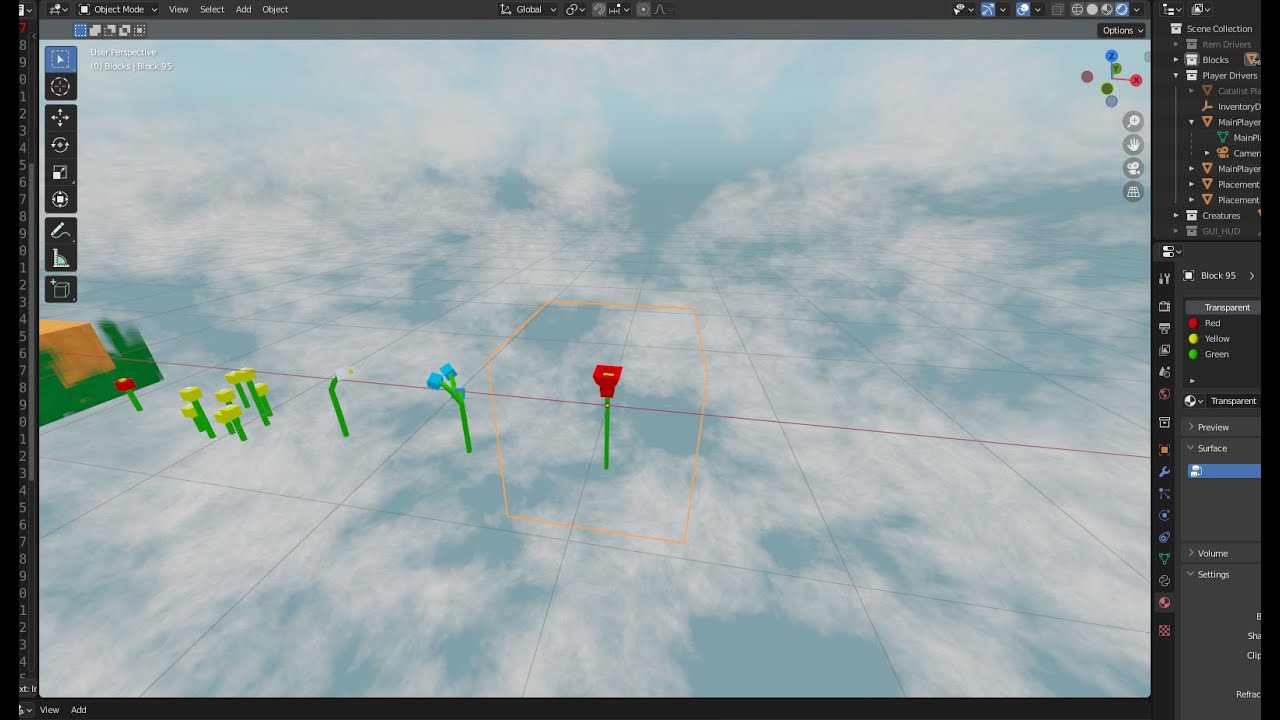Open the View Layer properties tab

(1164, 350)
